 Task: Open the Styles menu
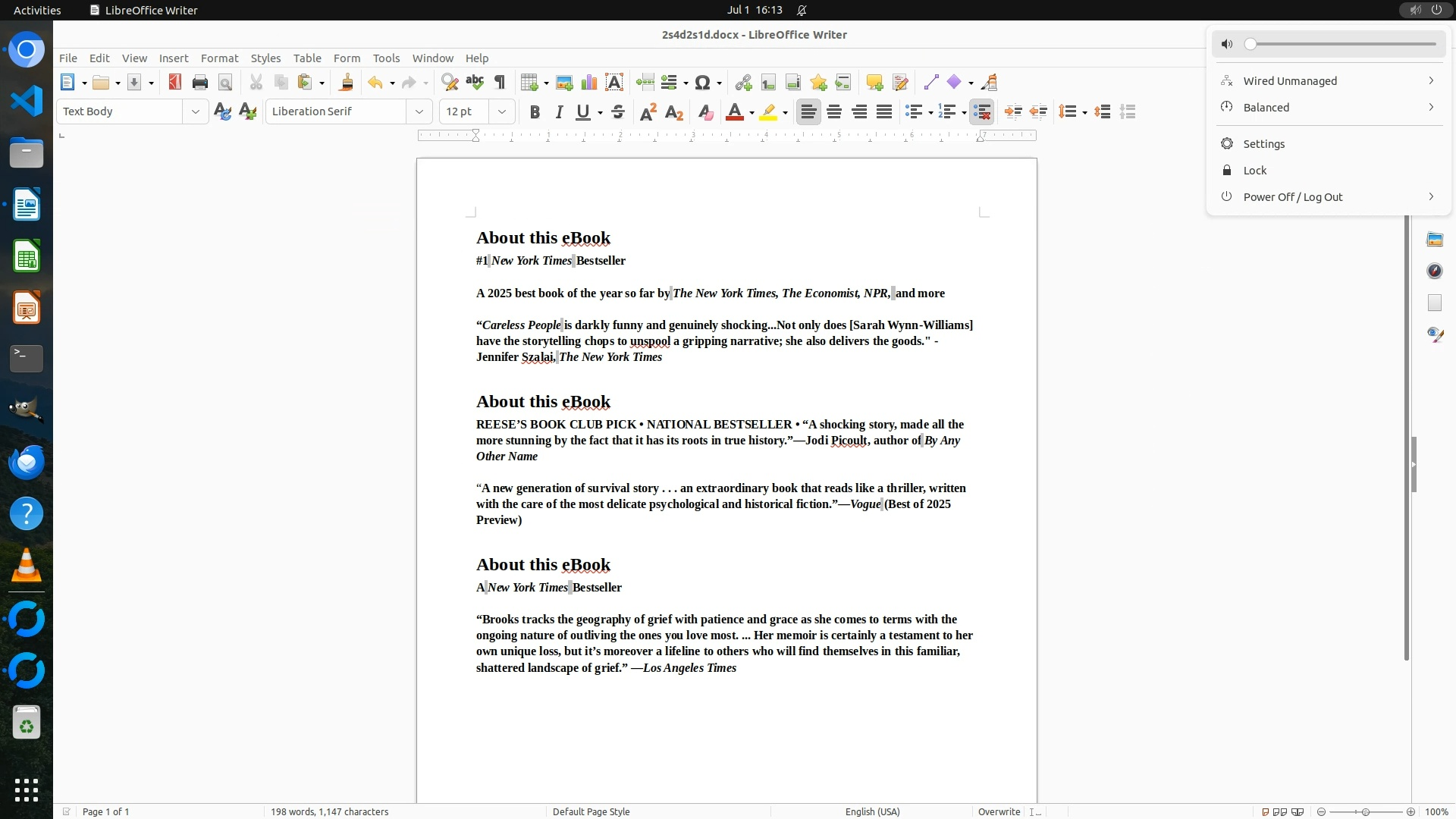tap(265, 58)
